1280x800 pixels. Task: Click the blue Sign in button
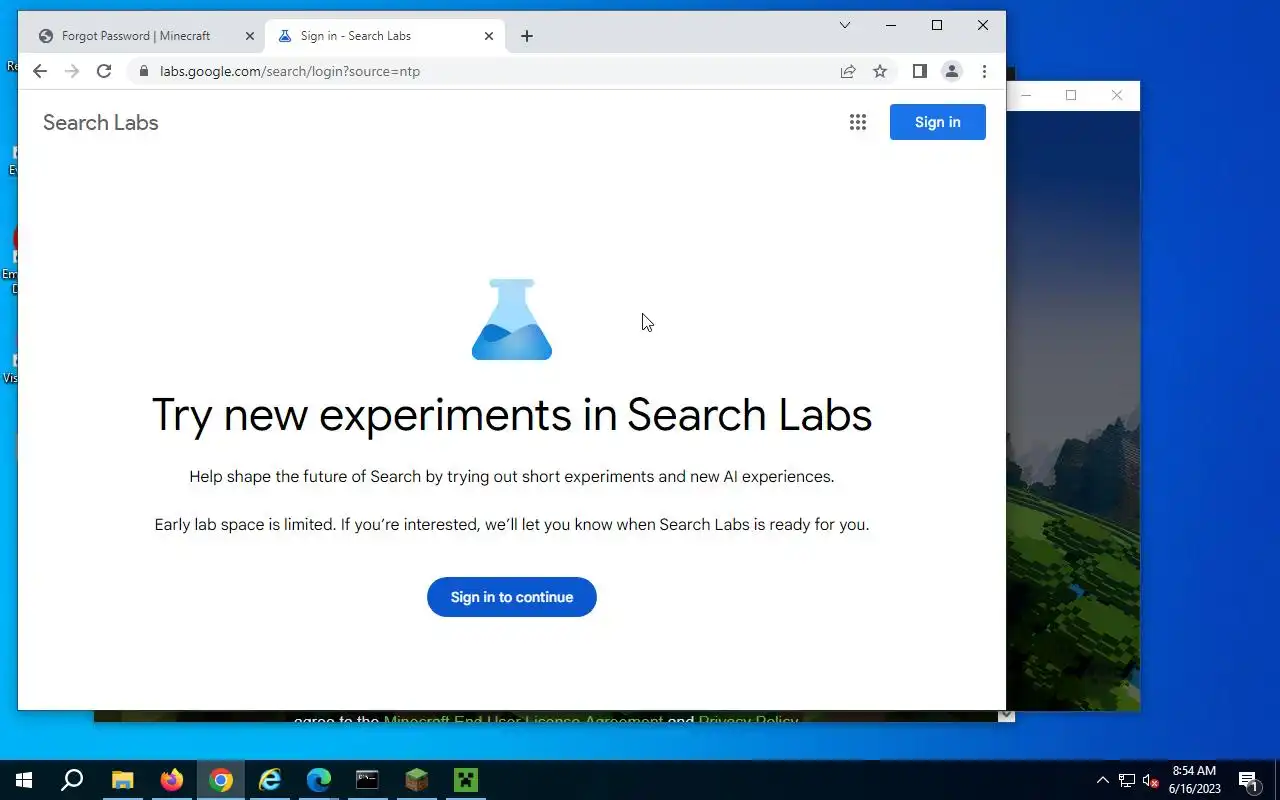click(938, 122)
